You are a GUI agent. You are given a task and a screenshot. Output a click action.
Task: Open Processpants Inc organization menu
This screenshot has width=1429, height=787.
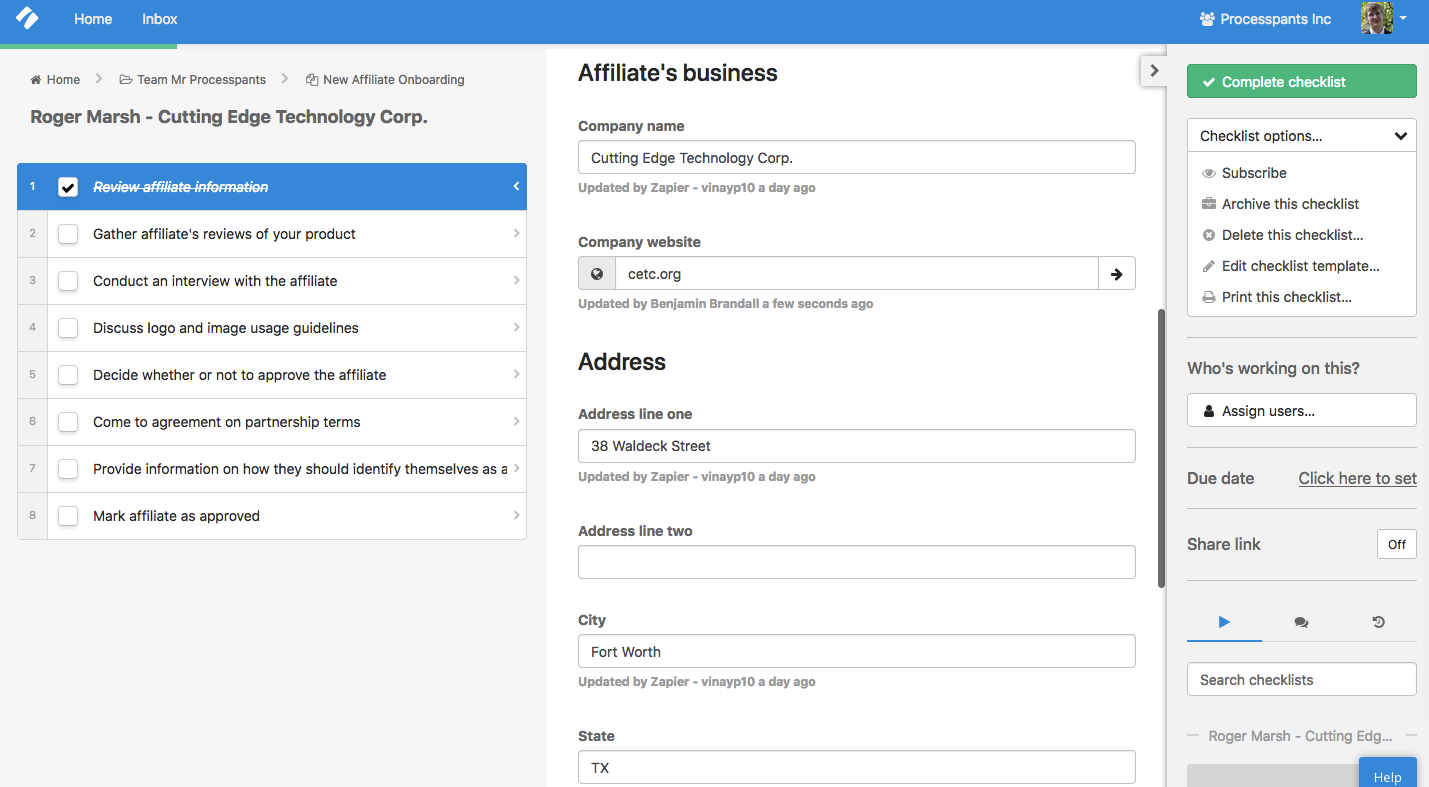pyautogui.click(x=1265, y=19)
